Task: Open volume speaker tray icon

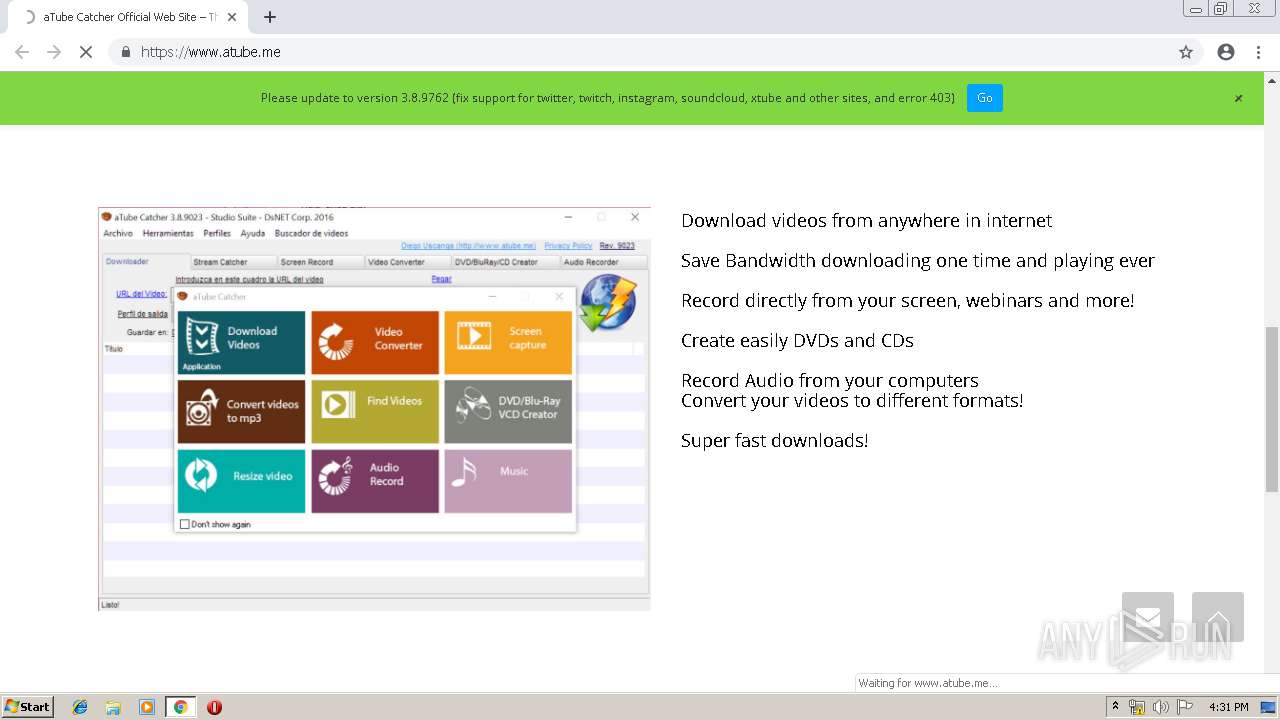Action: tap(1161, 707)
